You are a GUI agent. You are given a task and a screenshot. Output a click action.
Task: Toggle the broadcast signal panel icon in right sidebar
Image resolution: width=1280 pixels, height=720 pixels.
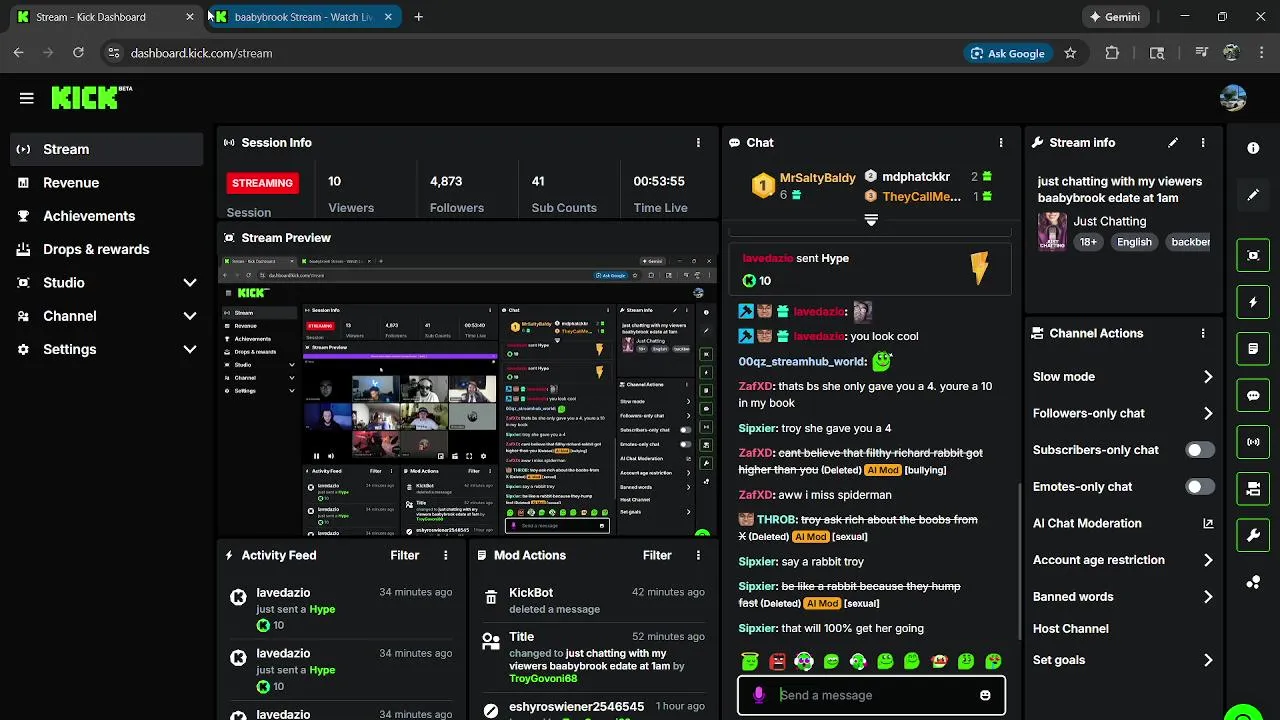(x=1253, y=442)
